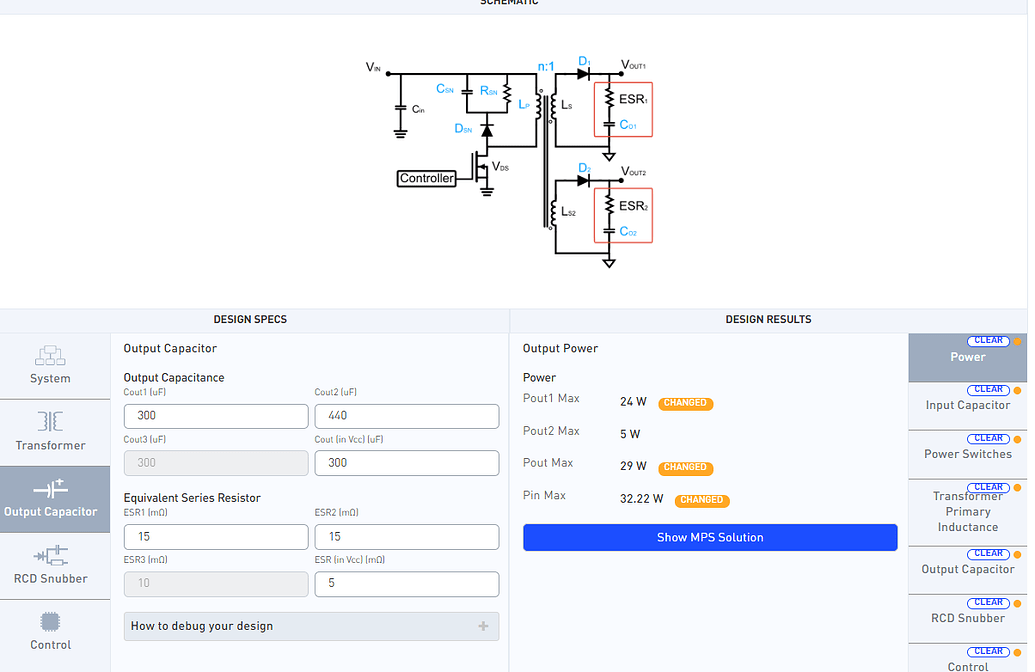Image resolution: width=1035 pixels, height=672 pixels.
Task: Click the Show MPS Solution button
Action: point(709,537)
